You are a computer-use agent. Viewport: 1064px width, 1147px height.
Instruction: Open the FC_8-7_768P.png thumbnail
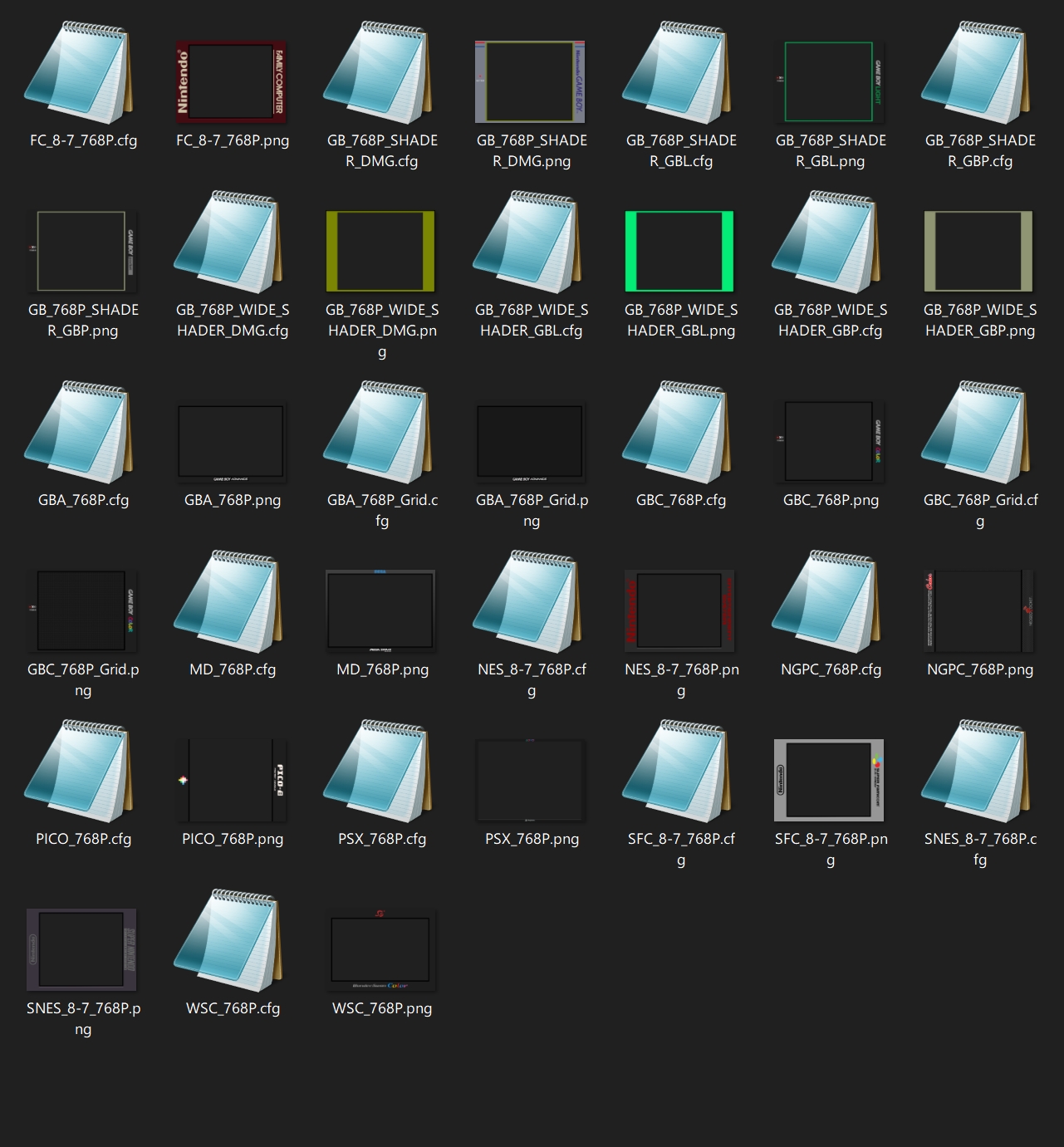click(231, 81)
